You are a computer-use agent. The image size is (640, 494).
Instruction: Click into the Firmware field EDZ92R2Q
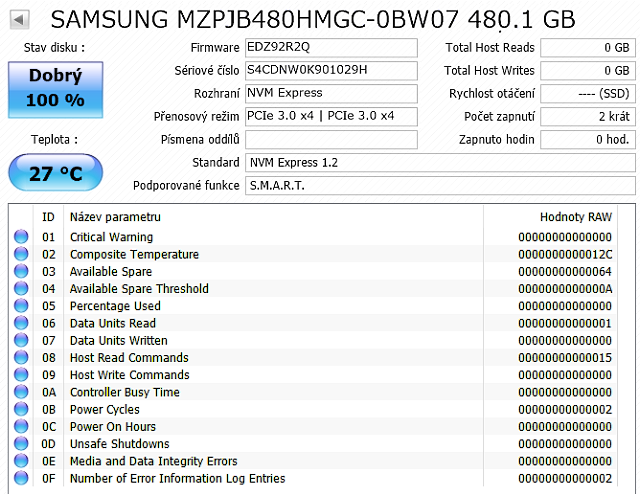[331, 48]
